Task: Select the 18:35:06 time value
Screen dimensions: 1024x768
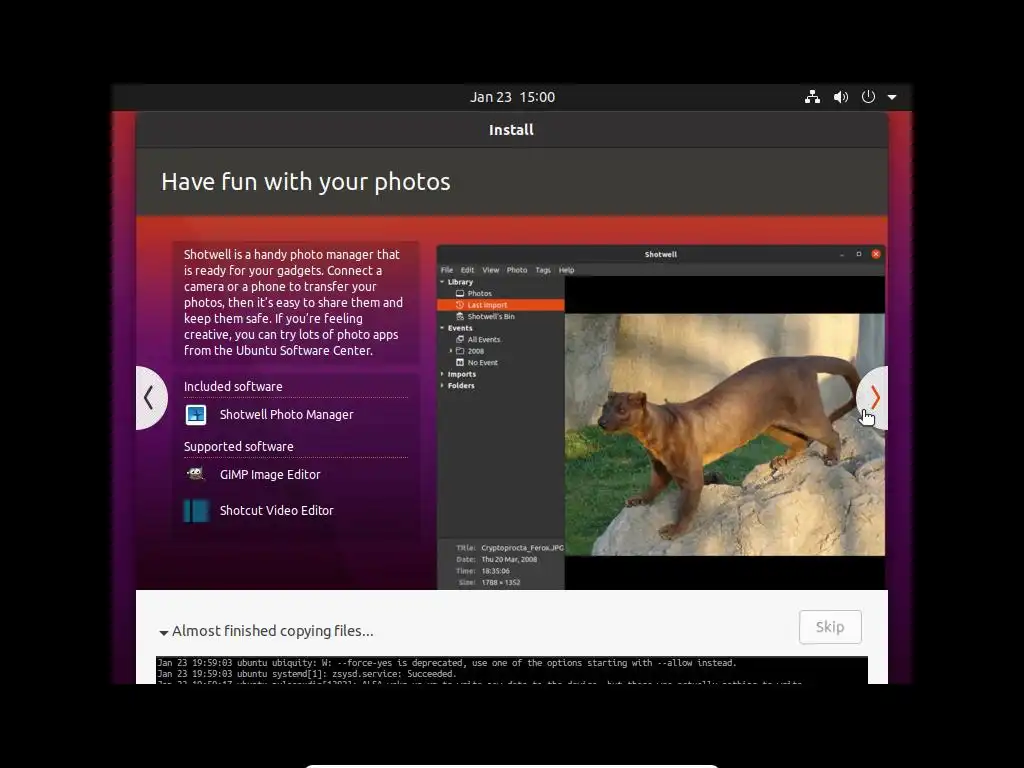Action: 496,571
